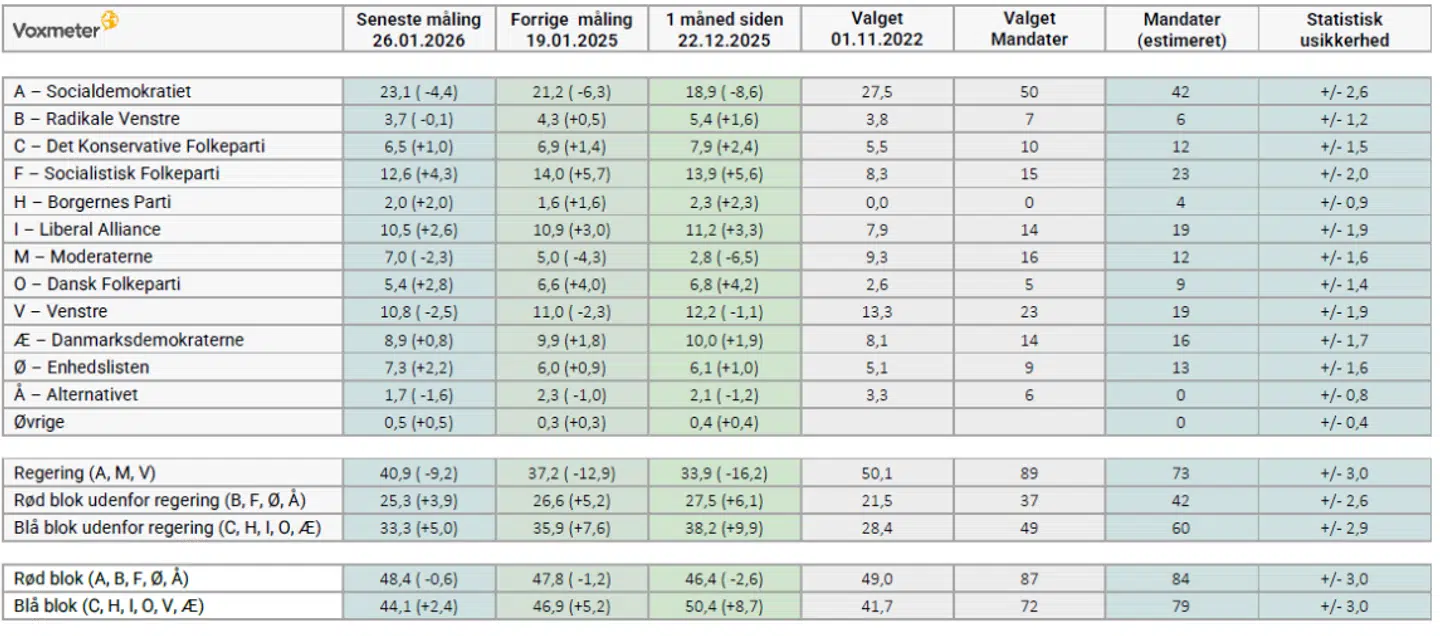Screen dimensions: 1440x636
Task: Select the 'Regering (A, M, V)' row label
Action: click(83, 473)
